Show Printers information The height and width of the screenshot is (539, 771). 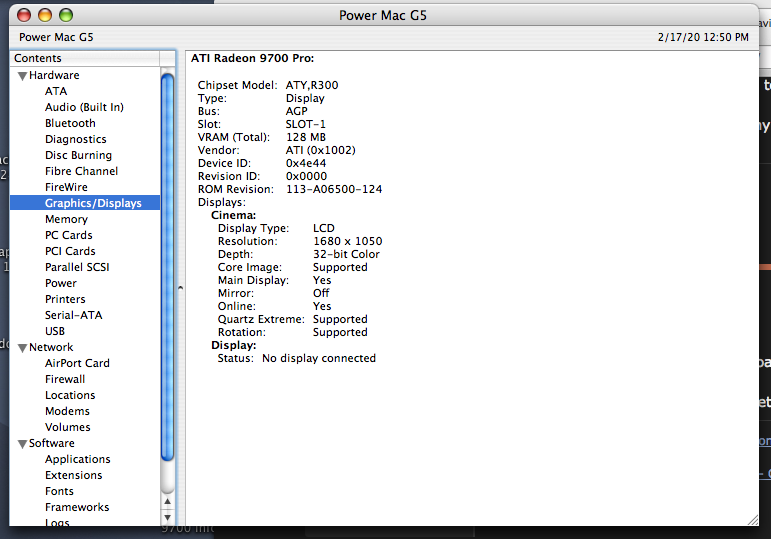[x=65, y=299]
